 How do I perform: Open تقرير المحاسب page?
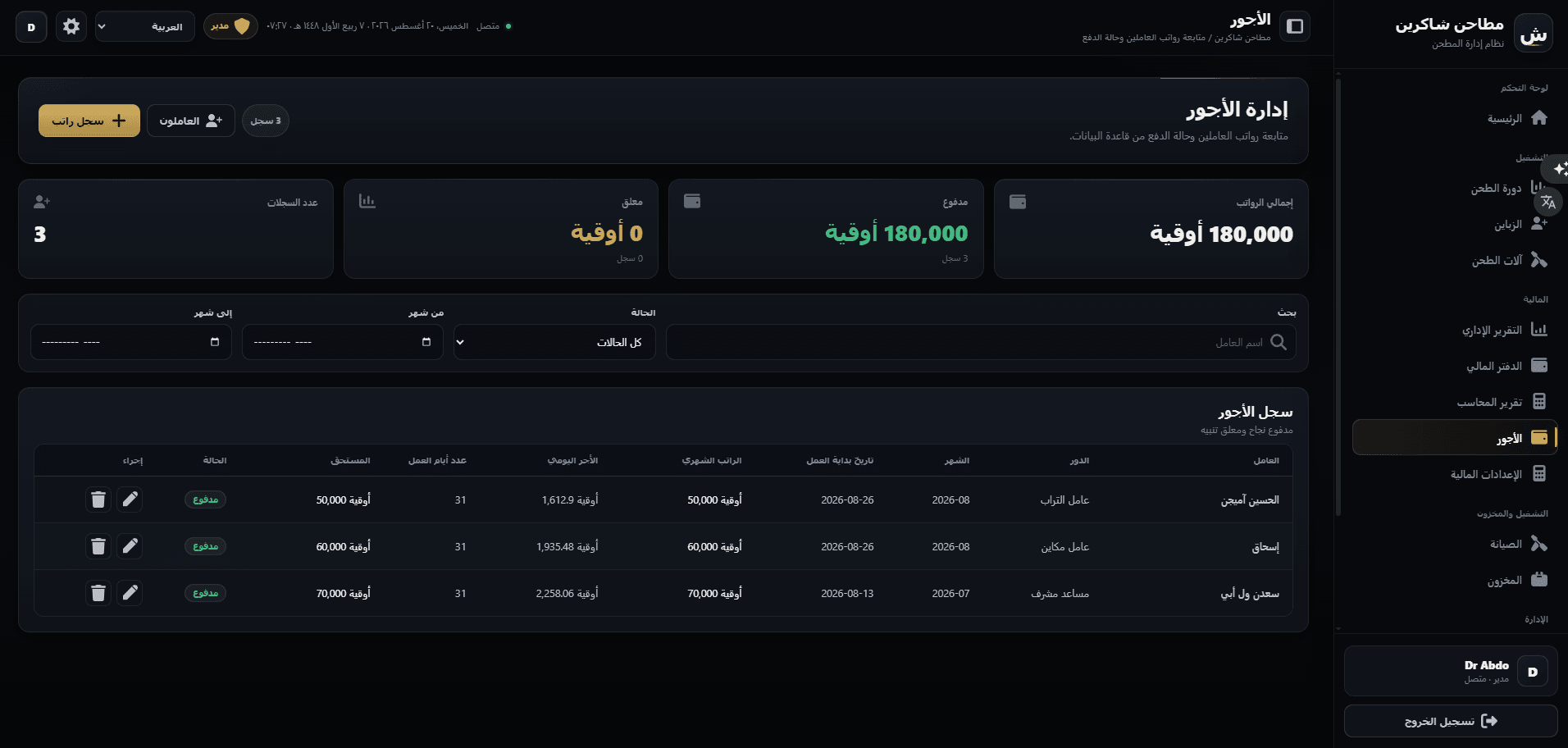[x=1455, y=402]
